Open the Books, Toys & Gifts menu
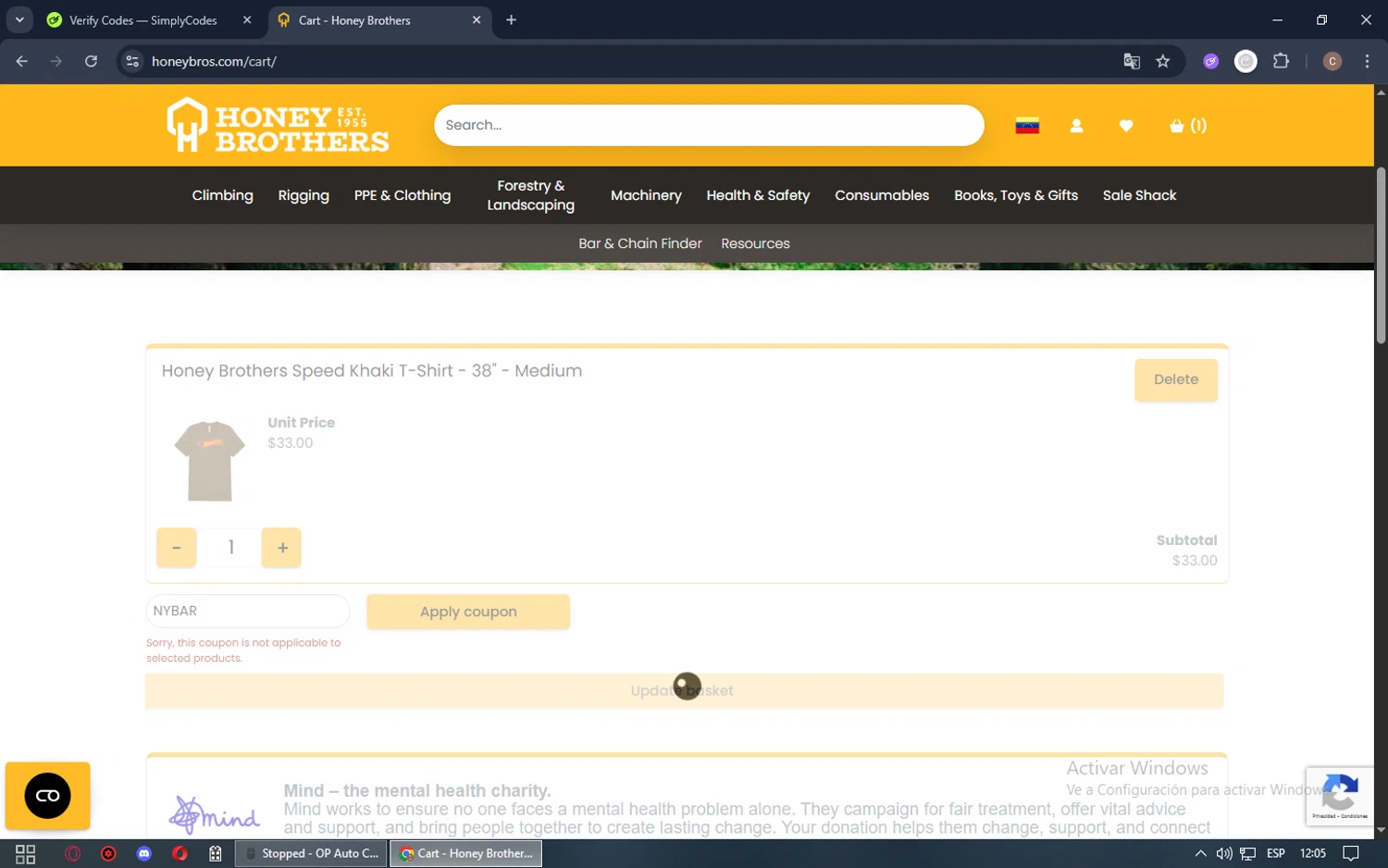The height and width of the screenshot is (868, 1388). click(x=1016, y=195)
